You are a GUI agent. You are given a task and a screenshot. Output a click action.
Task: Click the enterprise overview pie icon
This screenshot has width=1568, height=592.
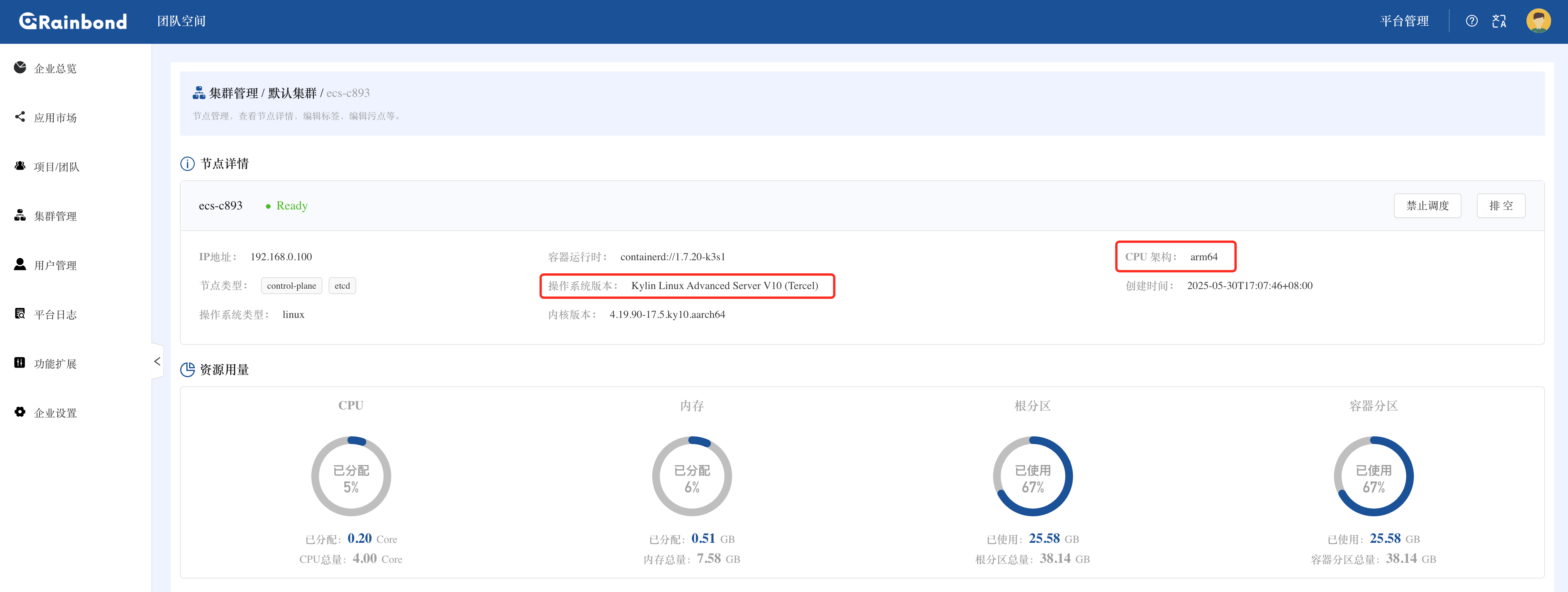point(20,68)
